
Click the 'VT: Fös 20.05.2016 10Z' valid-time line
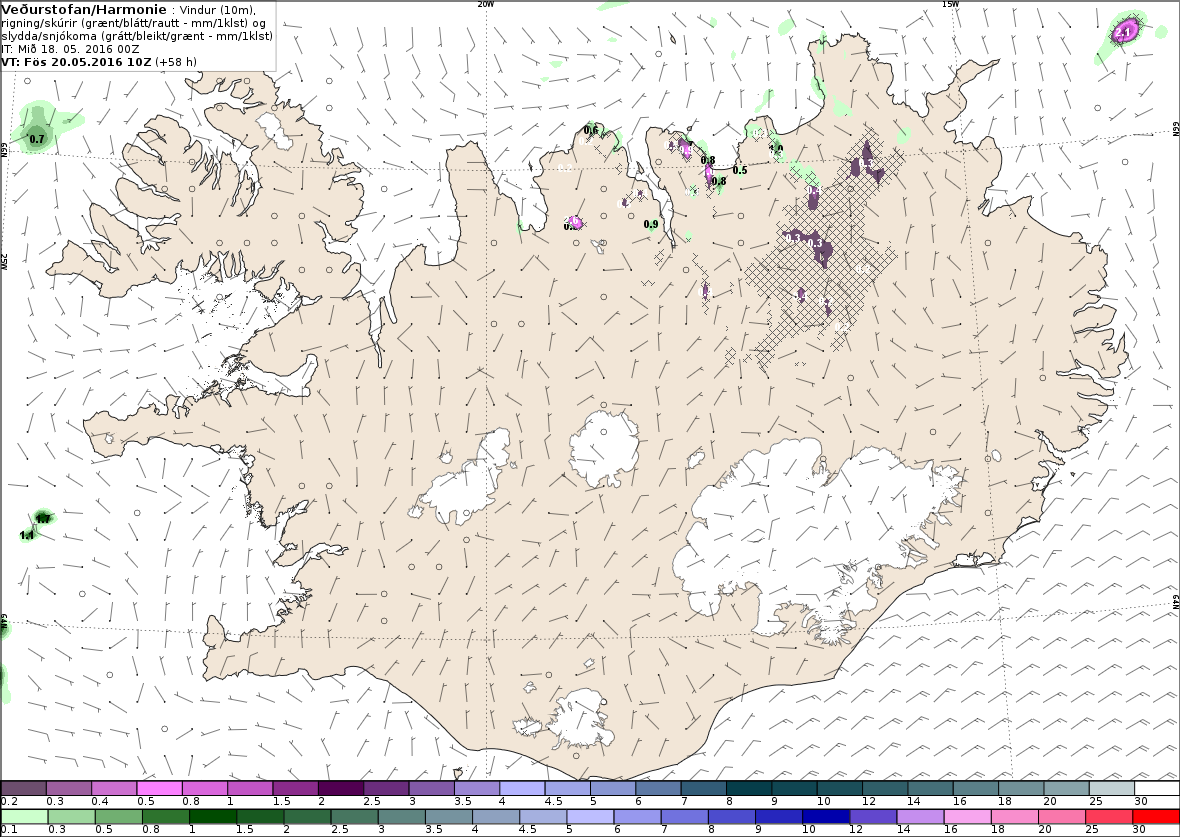coord(77,62)
